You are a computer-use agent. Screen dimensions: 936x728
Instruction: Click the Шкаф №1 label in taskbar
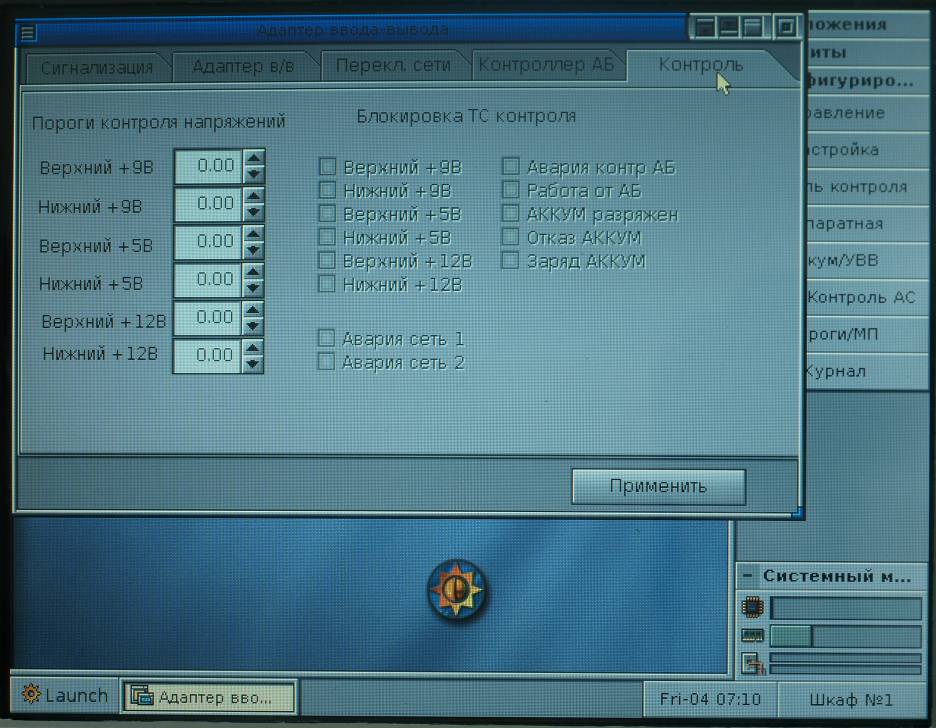(x=851, y=699)
